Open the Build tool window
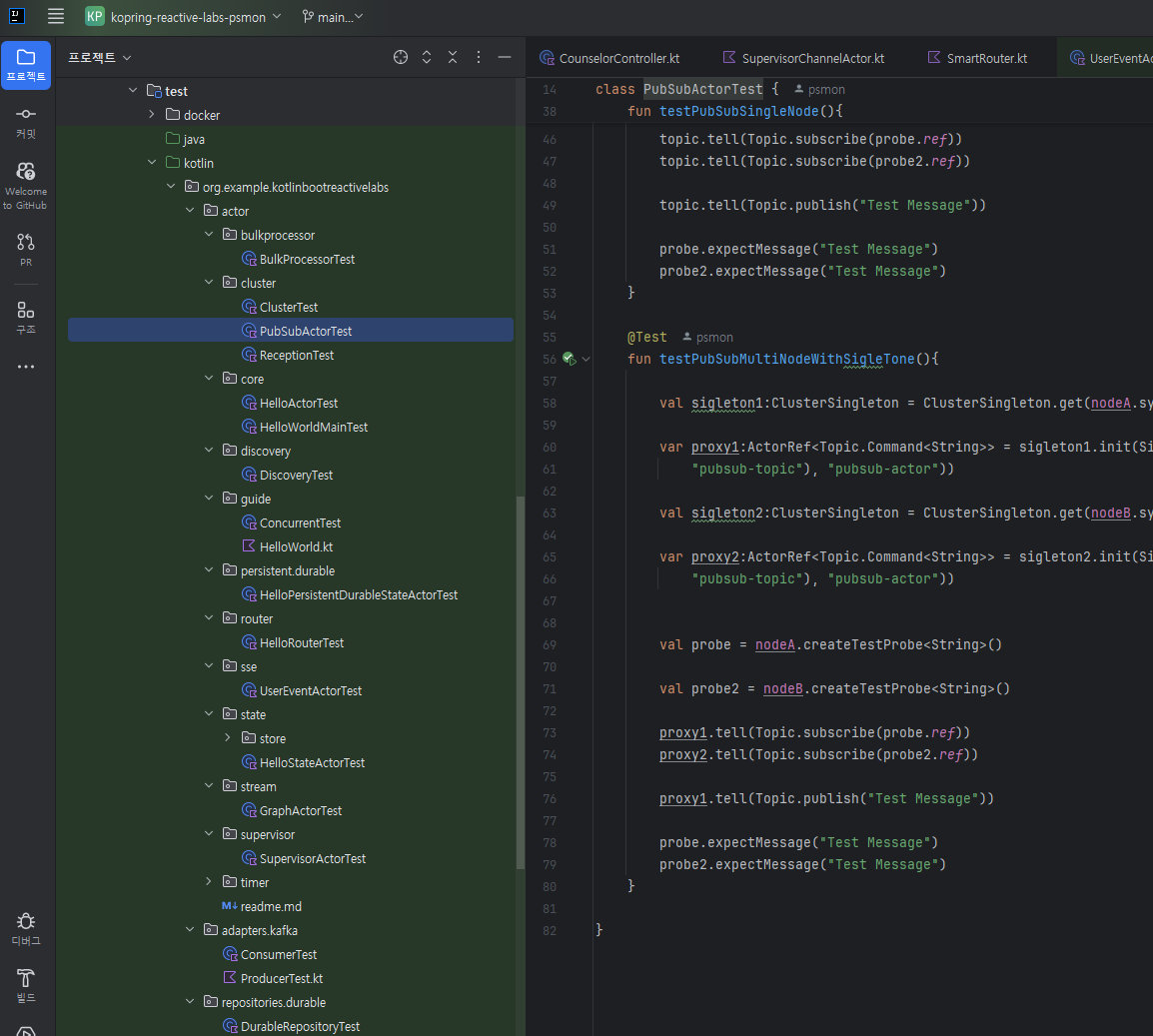This screenshot has width=1153, height=1036. (x=26, y=984)
